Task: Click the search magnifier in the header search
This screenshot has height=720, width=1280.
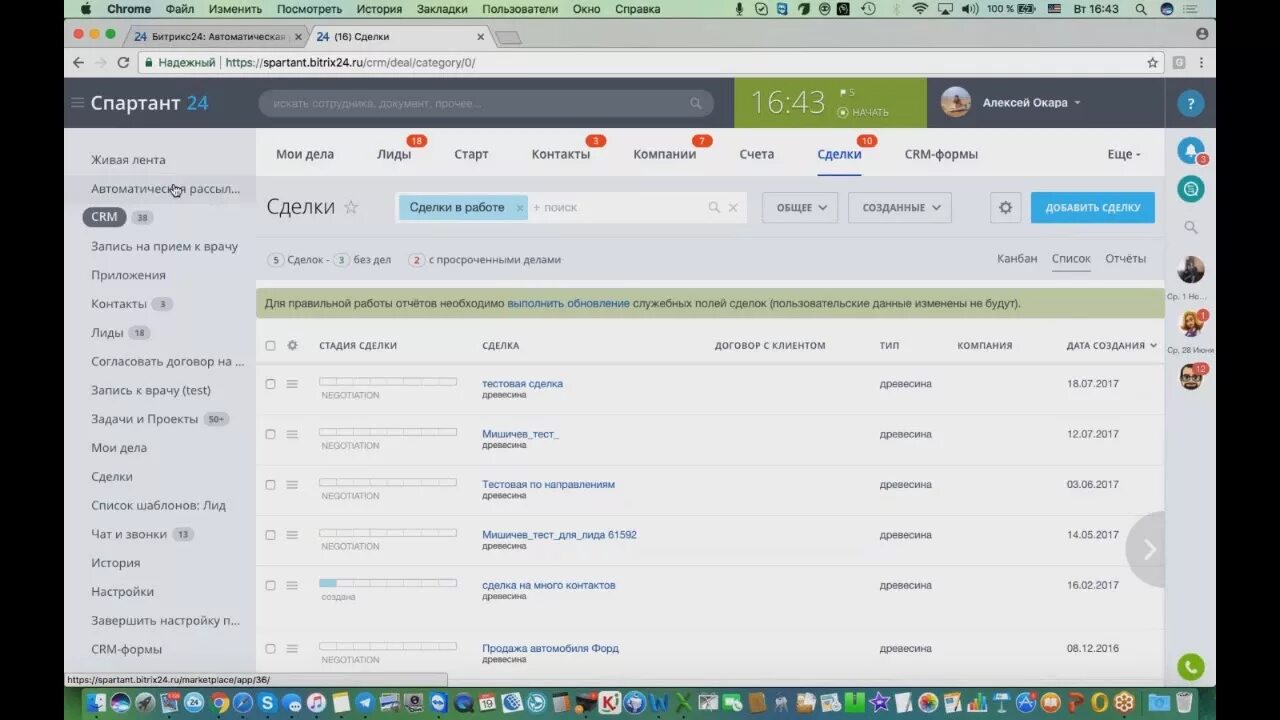Action: click(x=696, y=103)
